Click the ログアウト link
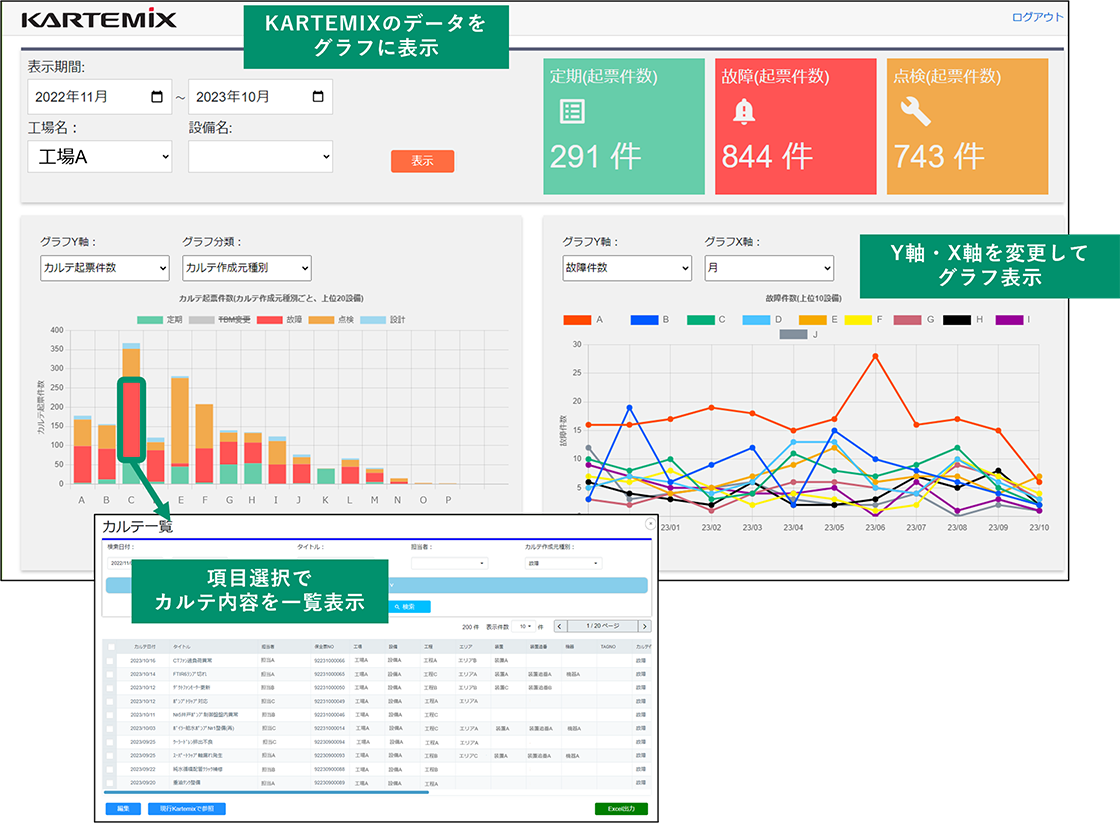This screenshot has width=1120, height=823. [x=1037, y=17]
